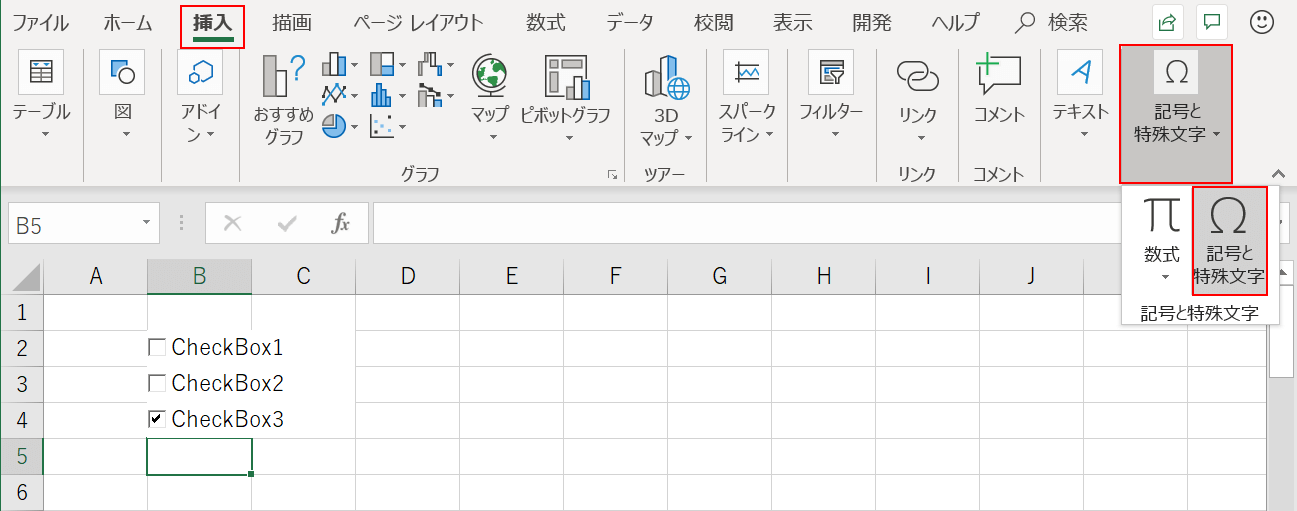1297x511 pixels.
Task: Switch to the 校閲 tab
Action: pos(714,22)
